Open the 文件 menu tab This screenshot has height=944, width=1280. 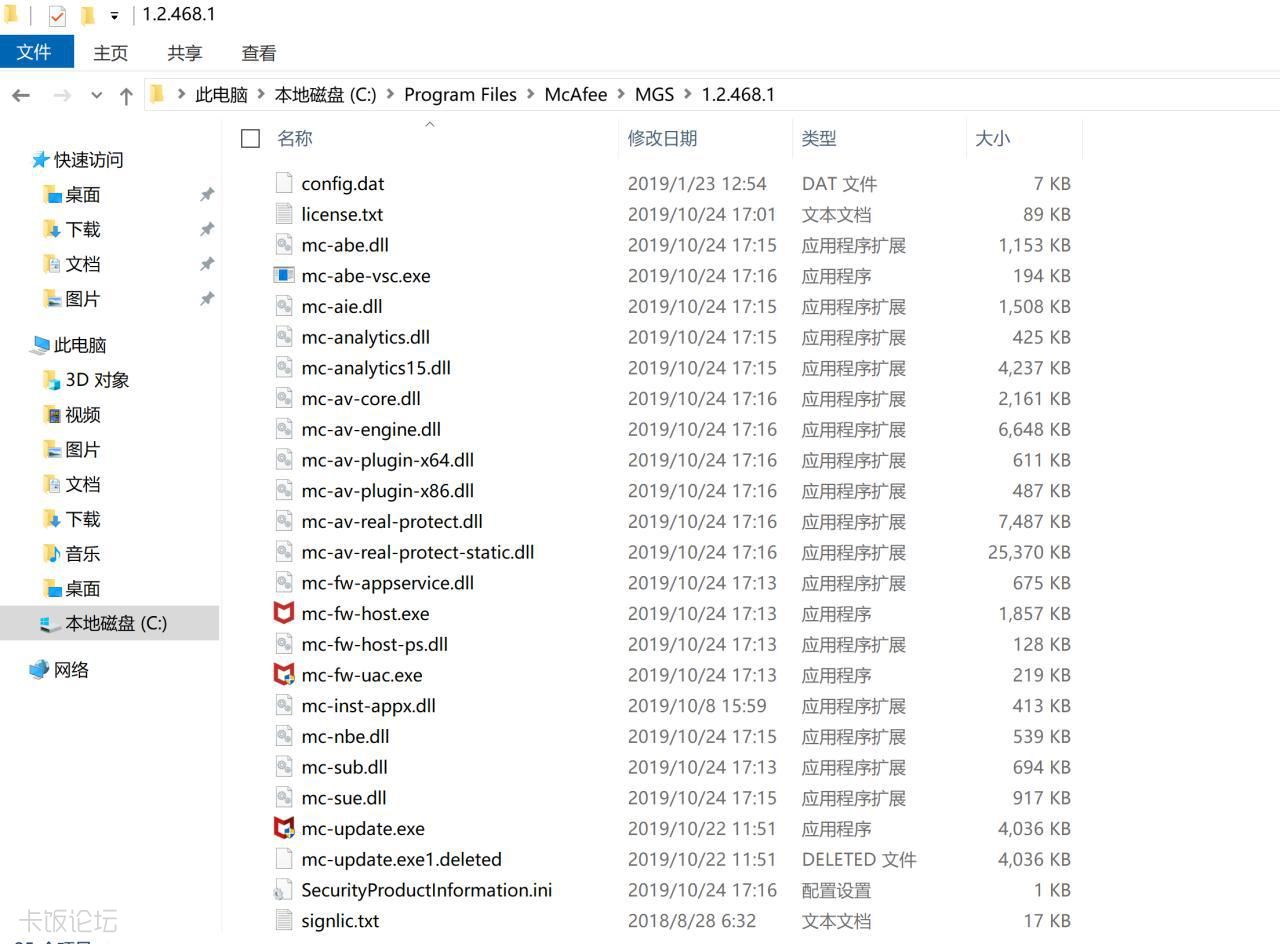point(35,52)
